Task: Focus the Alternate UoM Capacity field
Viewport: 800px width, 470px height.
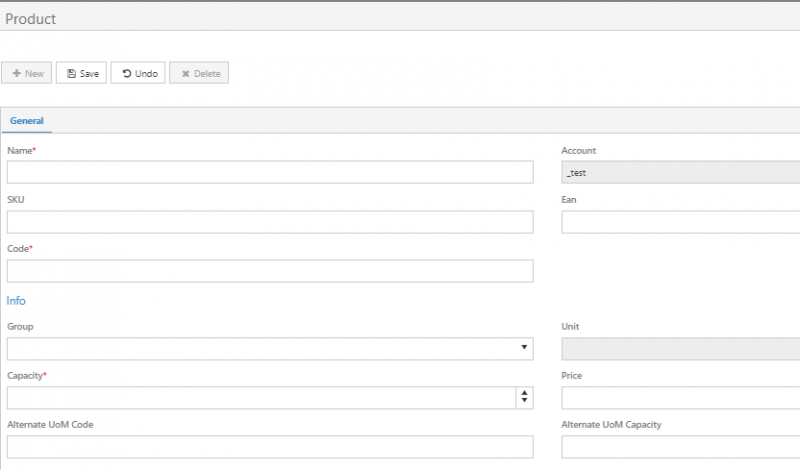Action: point(681,447)
